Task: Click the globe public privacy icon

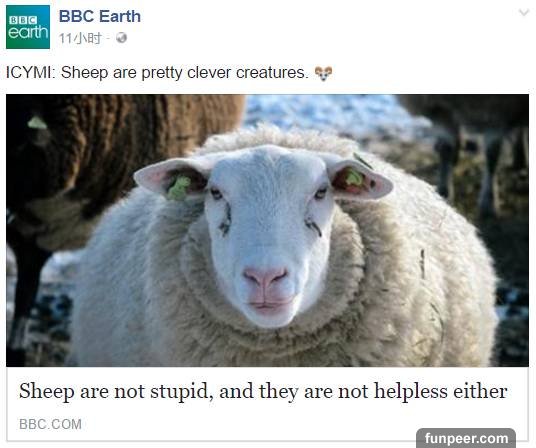Action: pos(121,38)
